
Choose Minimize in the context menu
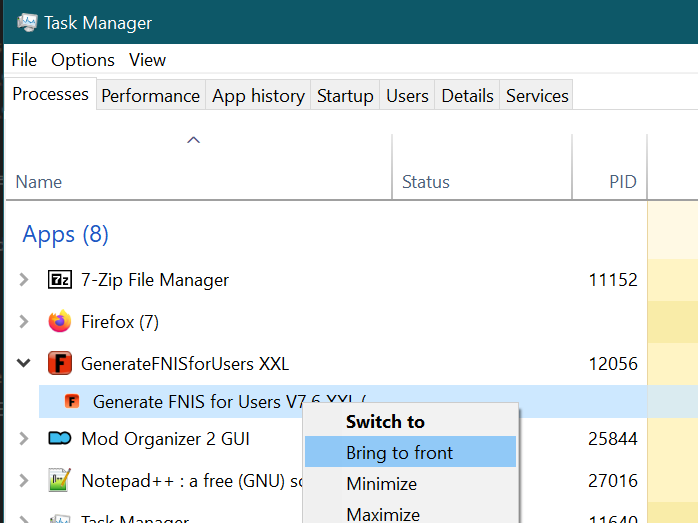click(x=410, y=483)
